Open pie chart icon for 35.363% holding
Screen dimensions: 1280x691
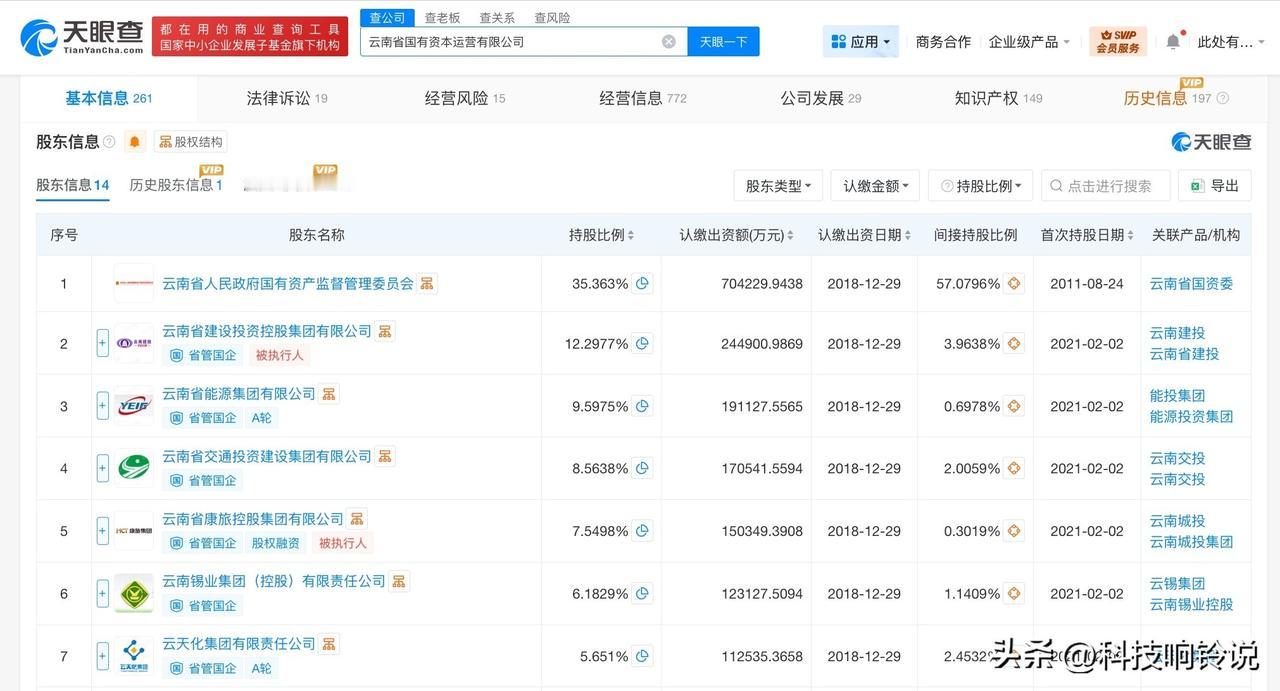[643, 284]
